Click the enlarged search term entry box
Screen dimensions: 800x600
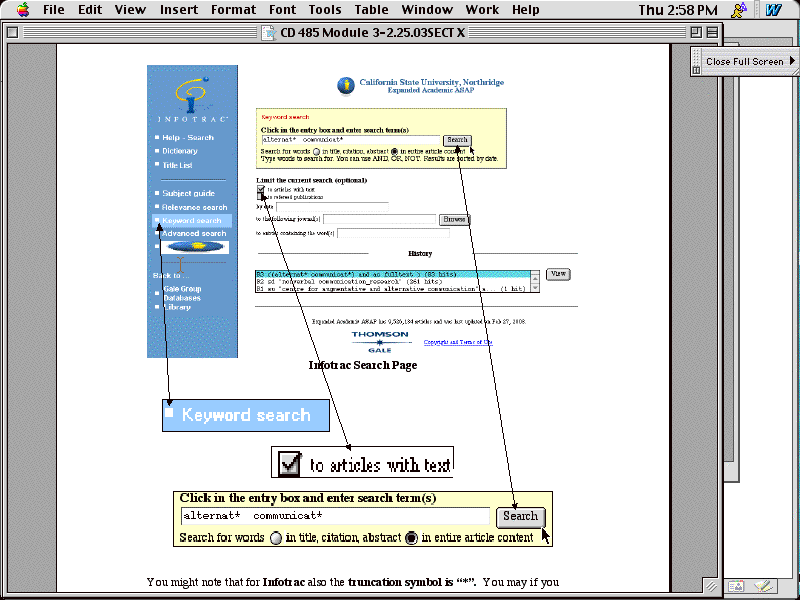(335, 516)
